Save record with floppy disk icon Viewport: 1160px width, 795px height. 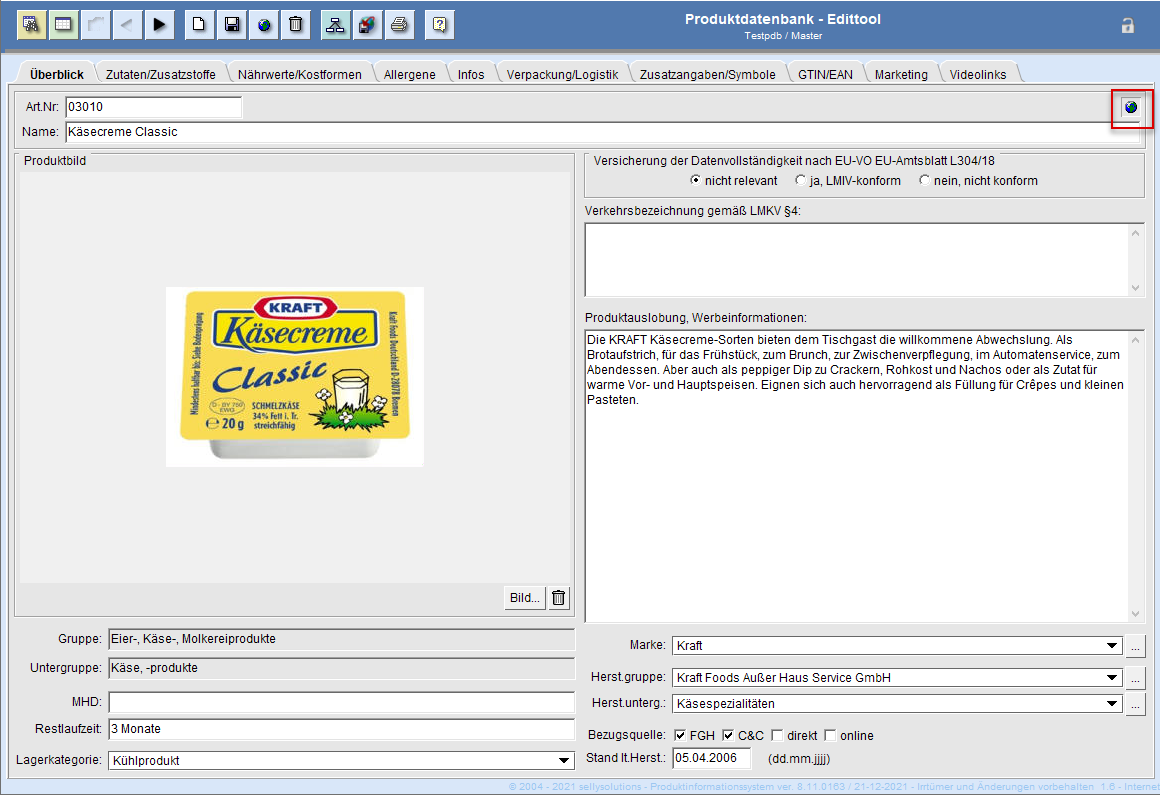point(232,25)
